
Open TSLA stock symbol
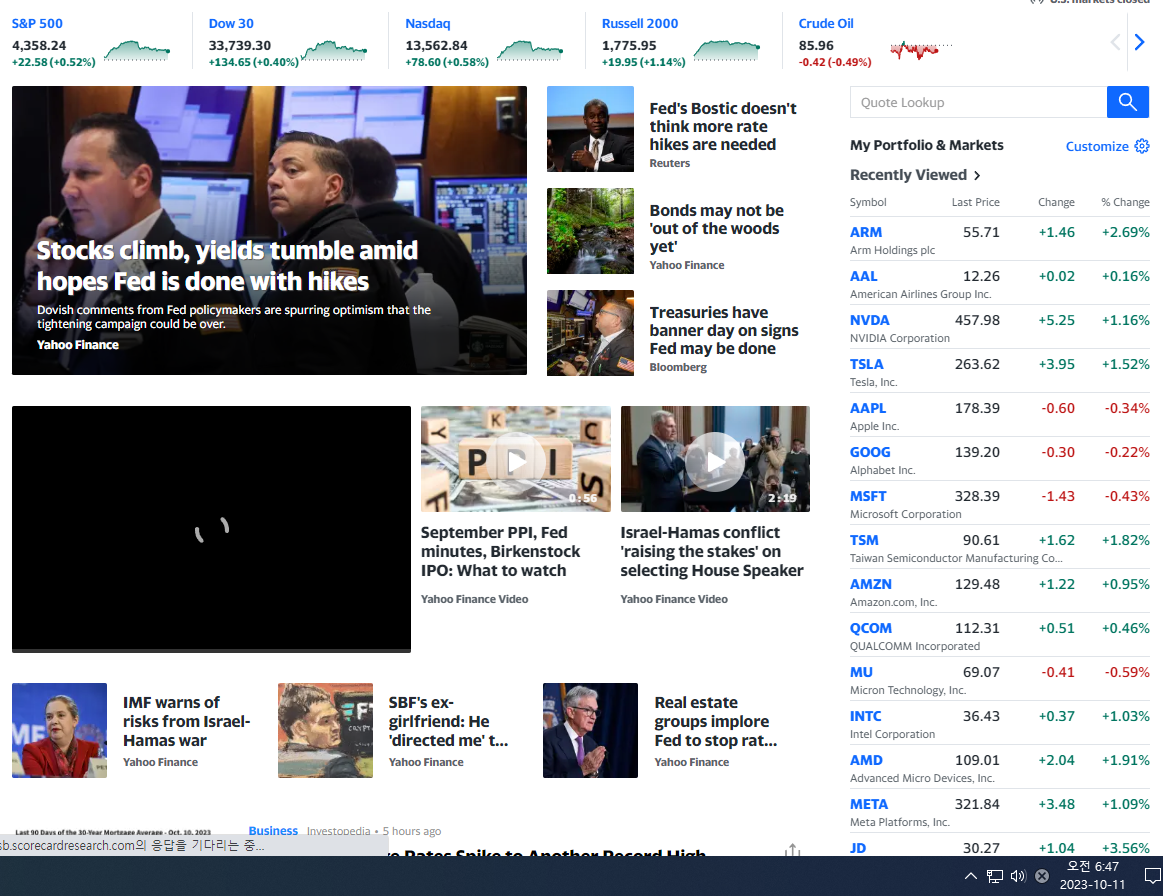tap(866, 364)
